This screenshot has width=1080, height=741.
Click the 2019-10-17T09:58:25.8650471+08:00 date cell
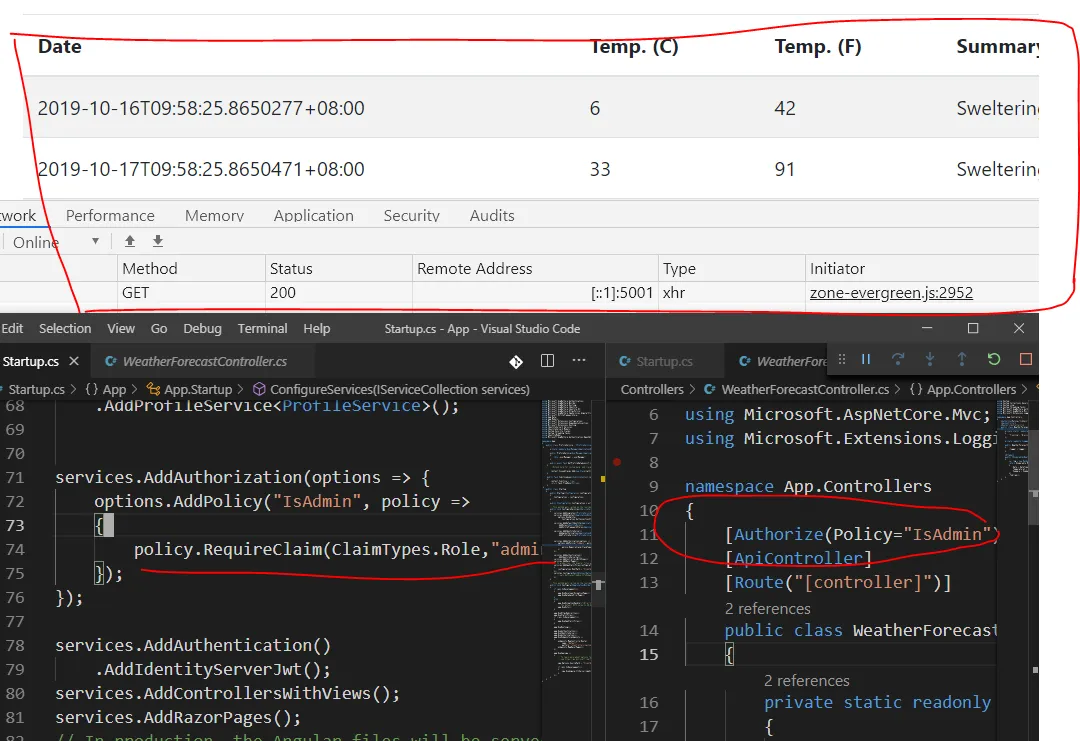point(201,169)
